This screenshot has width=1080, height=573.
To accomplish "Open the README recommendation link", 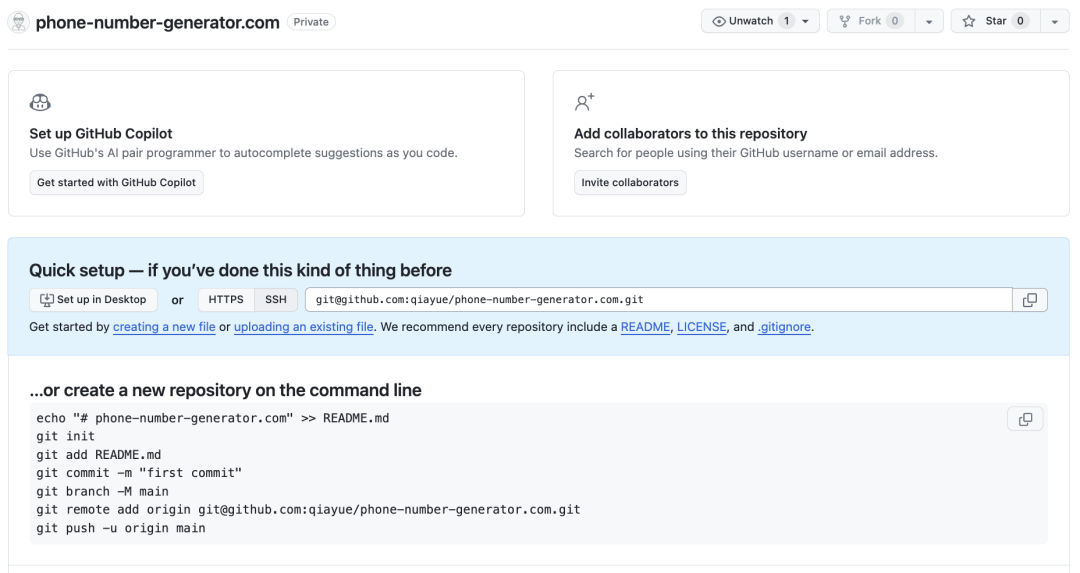I will (x=645, y=327).
